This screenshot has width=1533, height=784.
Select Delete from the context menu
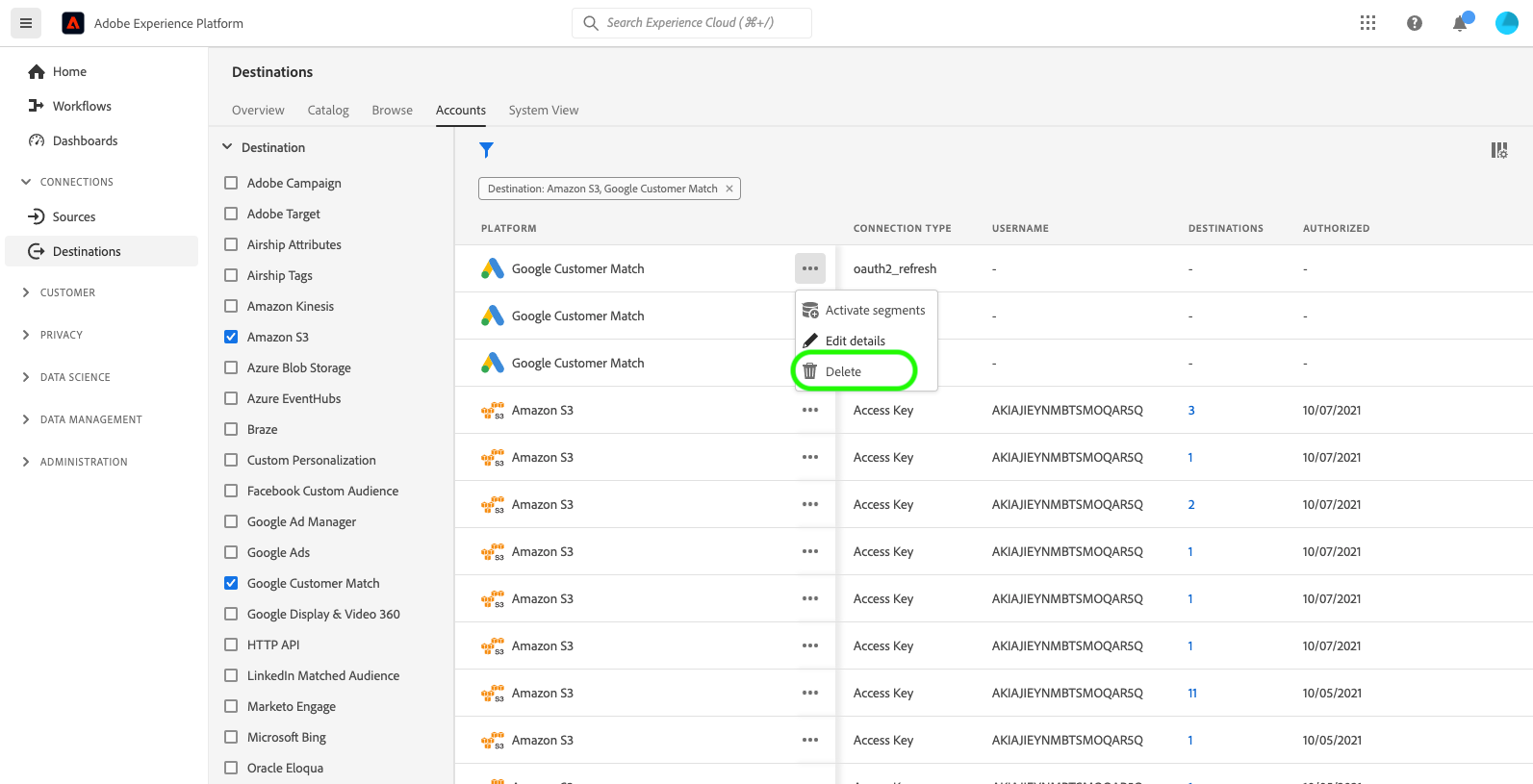point(843,371)
